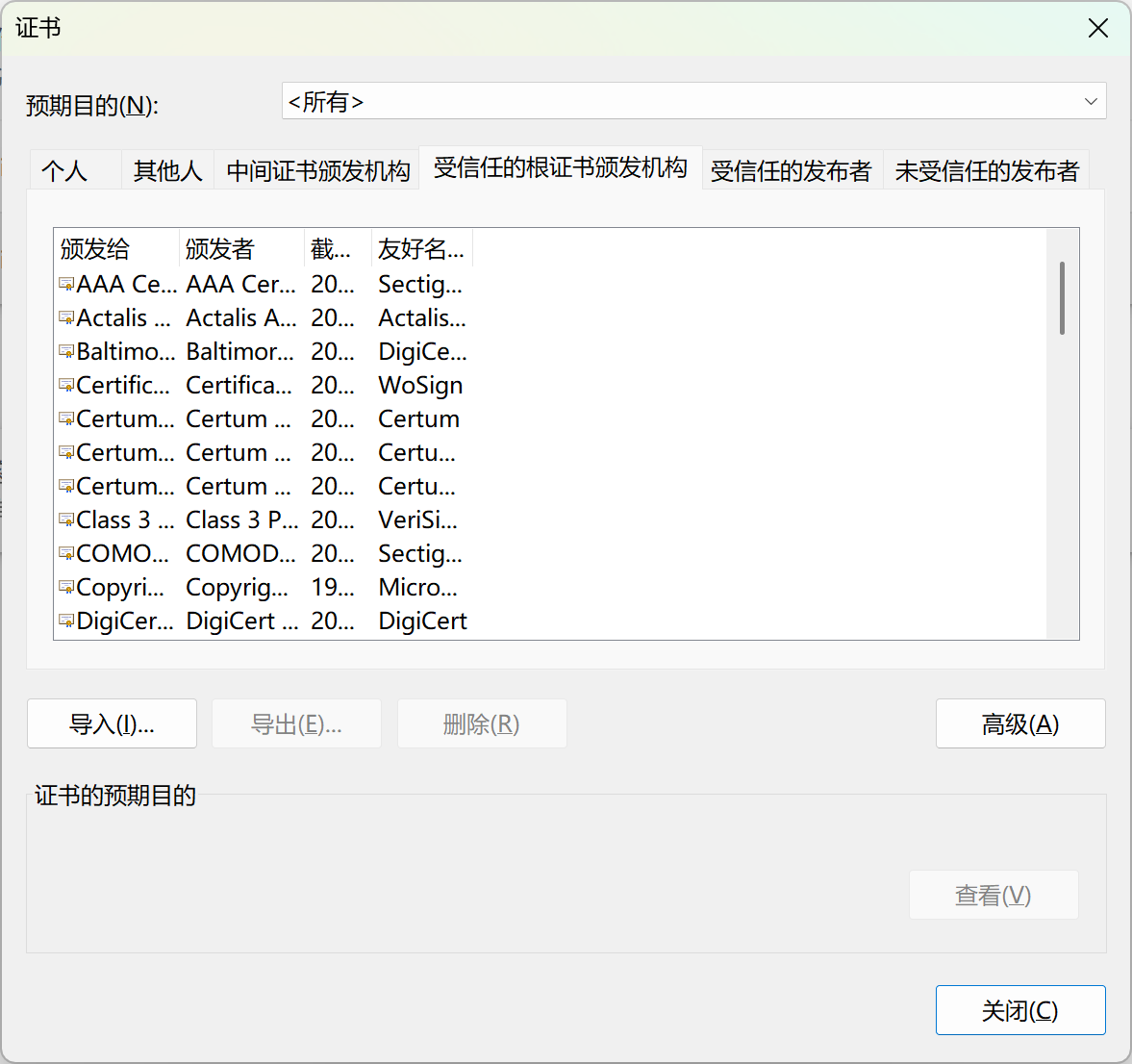Open 高级(A) advanced options
Viewport: 1132px width, 1064px height.
[1020, 723]
